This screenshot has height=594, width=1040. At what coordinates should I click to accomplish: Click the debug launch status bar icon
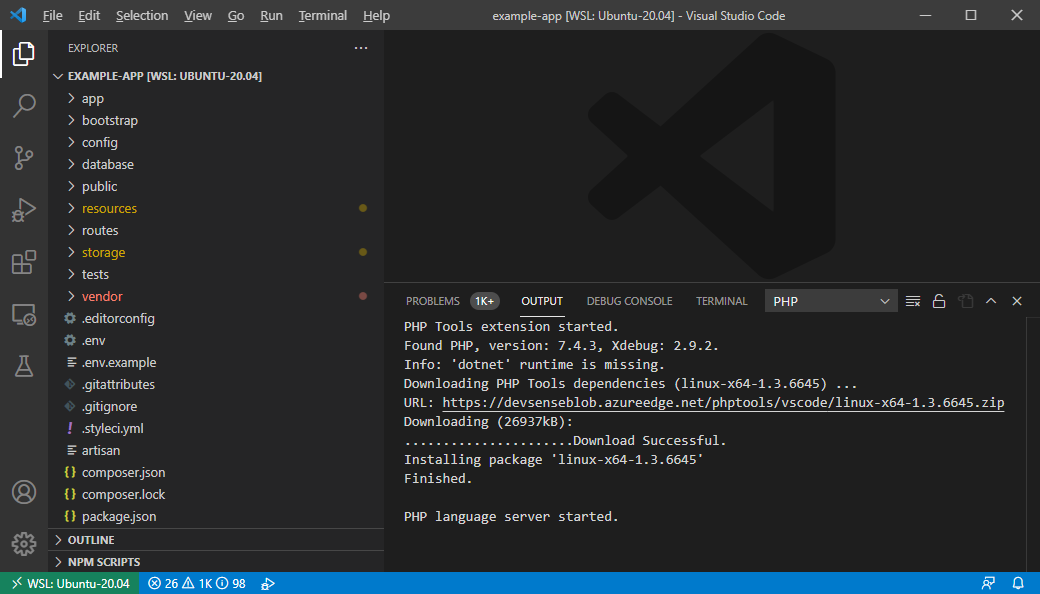click(x=268, y=583)
